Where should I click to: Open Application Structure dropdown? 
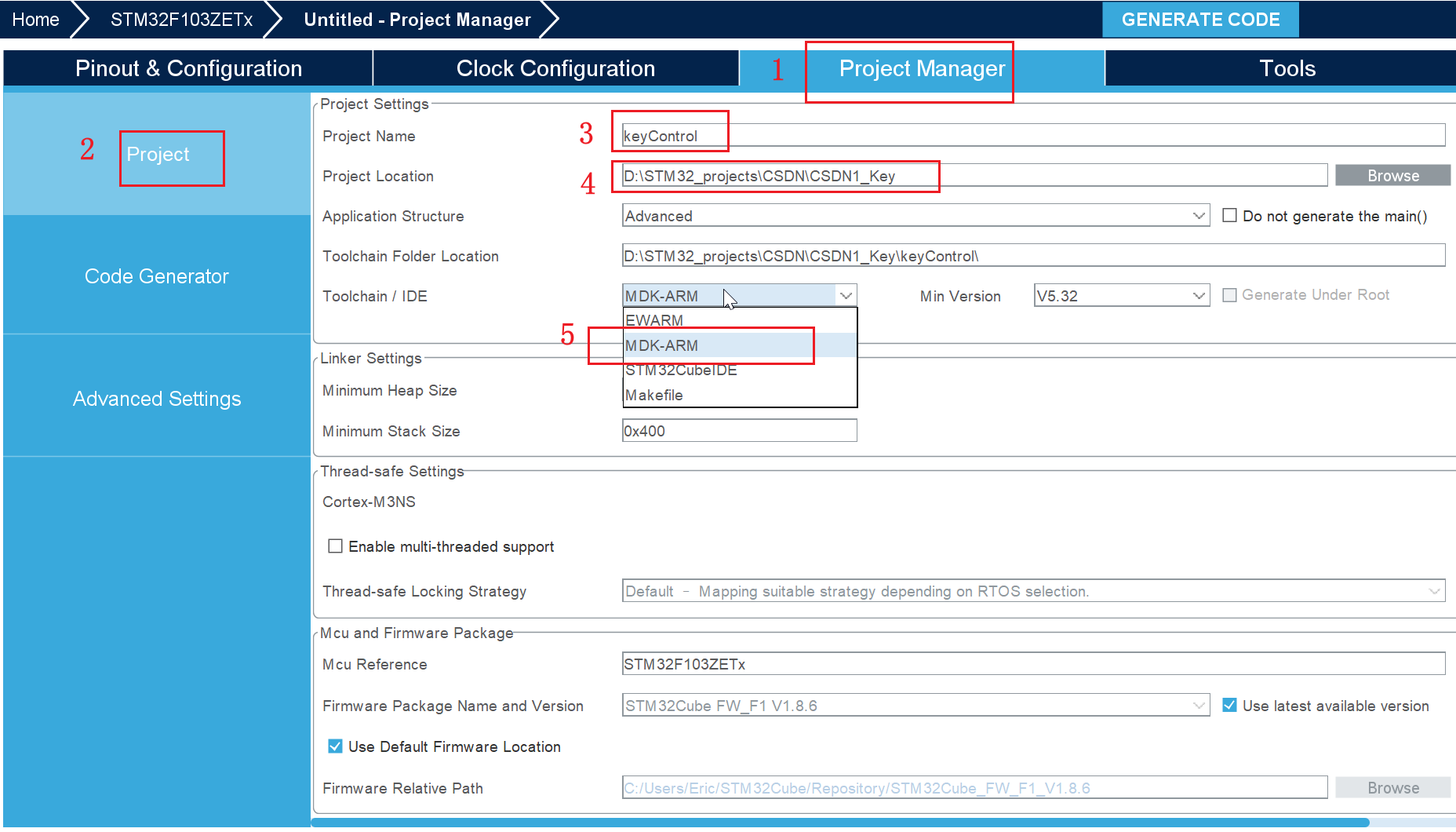(915, 216)
